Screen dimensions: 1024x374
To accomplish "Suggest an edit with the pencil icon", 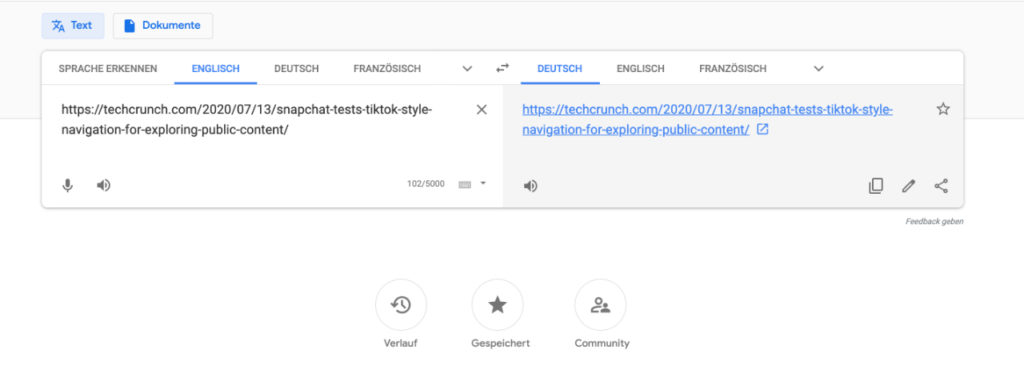I will pos(908,186).
